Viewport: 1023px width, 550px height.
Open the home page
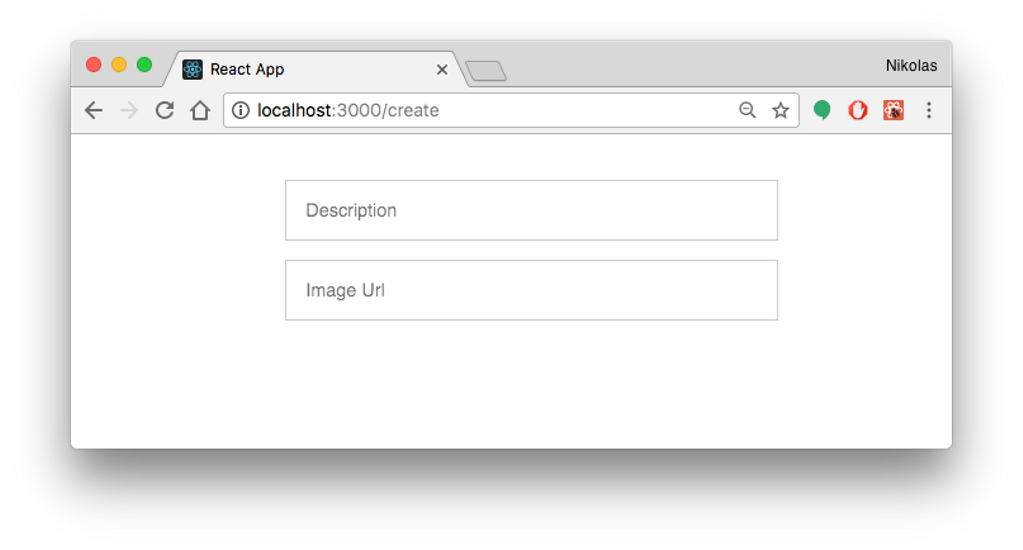pyautogui.click(x=200, y=110)
